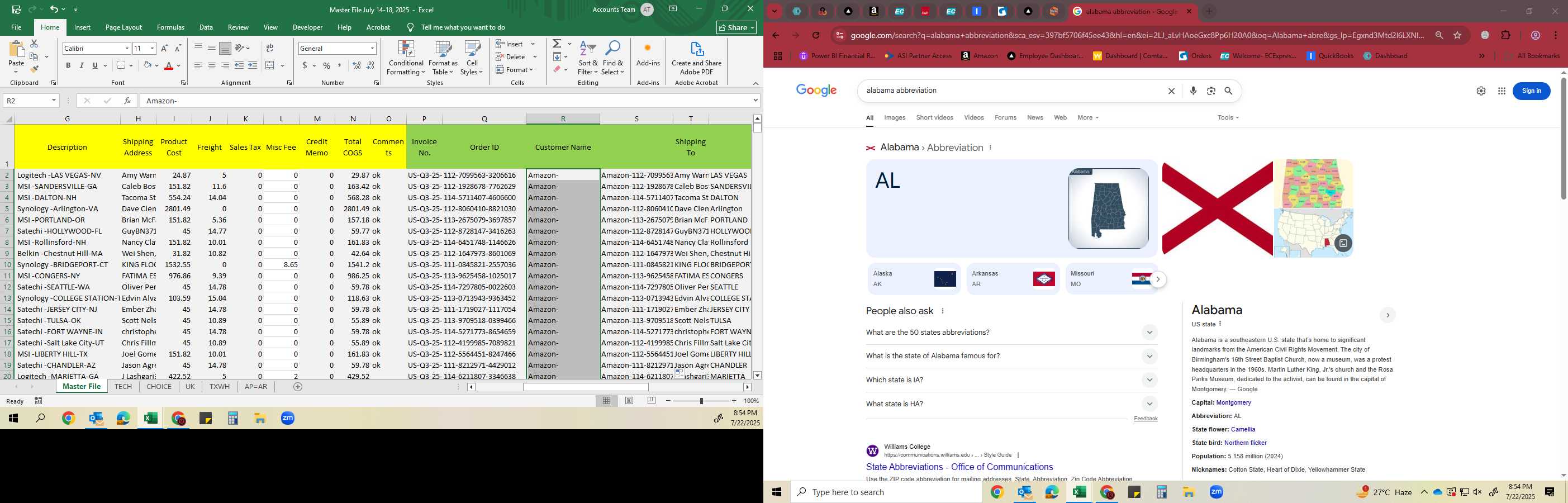Click the Undo arrow in Excel

(x=54, y=10)
